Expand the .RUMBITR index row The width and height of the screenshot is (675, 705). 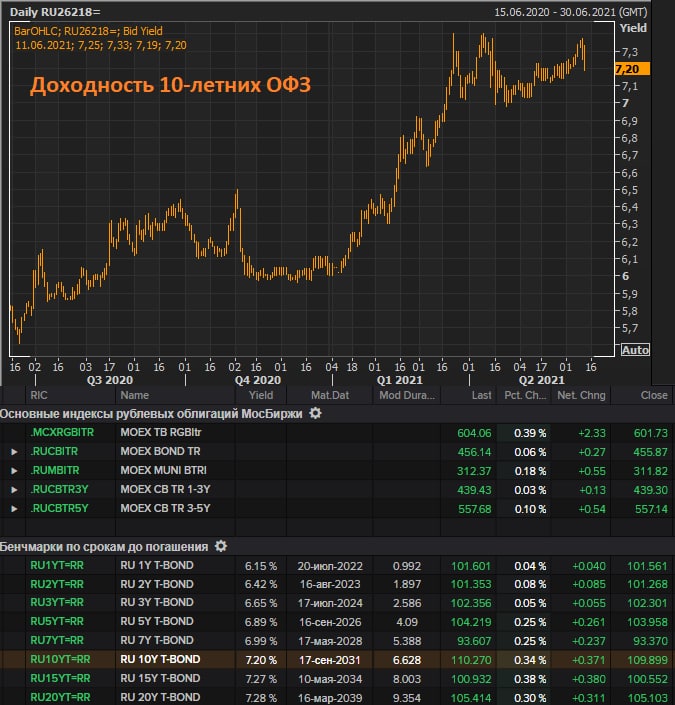(14, 470)
